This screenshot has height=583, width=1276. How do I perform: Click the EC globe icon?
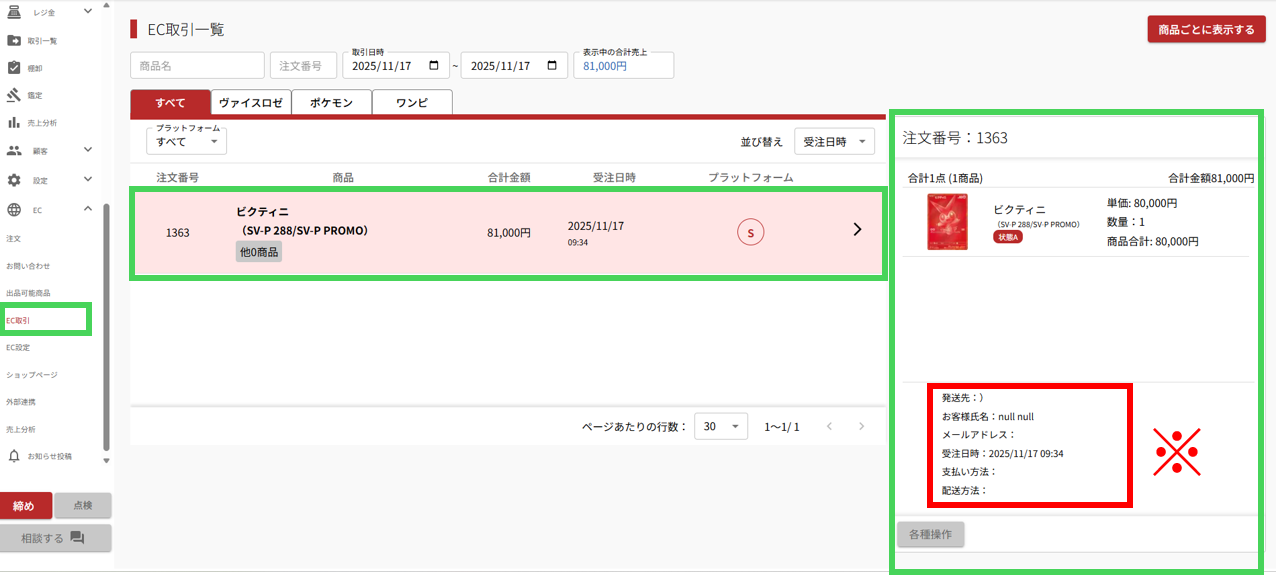point(14,210)
